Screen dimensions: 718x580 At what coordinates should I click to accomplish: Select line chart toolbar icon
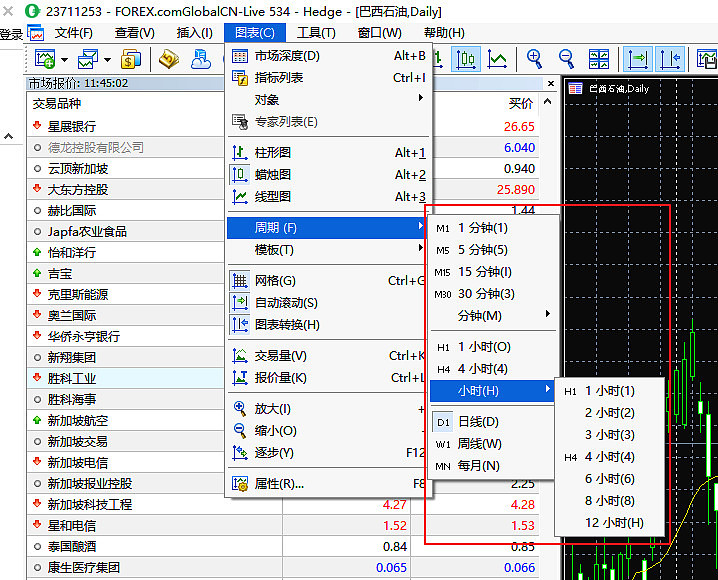point(497,59)
